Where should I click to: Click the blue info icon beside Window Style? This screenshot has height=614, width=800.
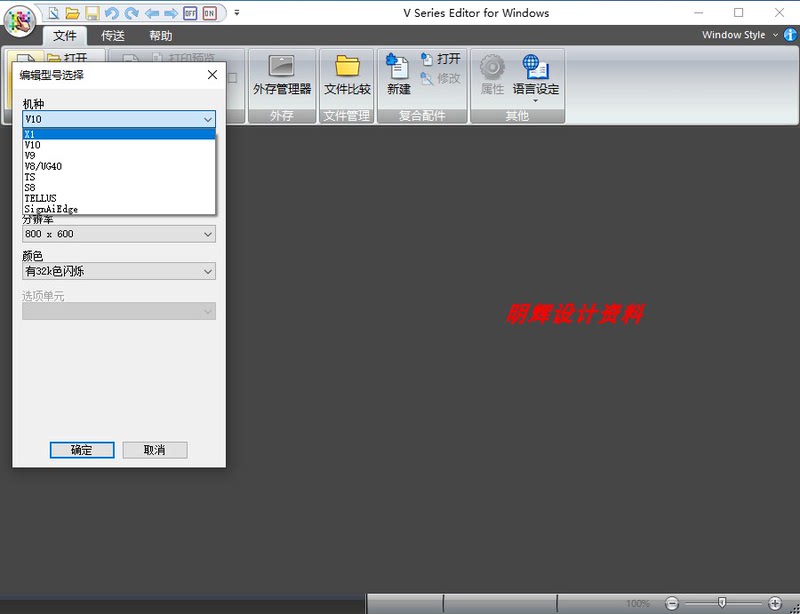click(790, 35)
